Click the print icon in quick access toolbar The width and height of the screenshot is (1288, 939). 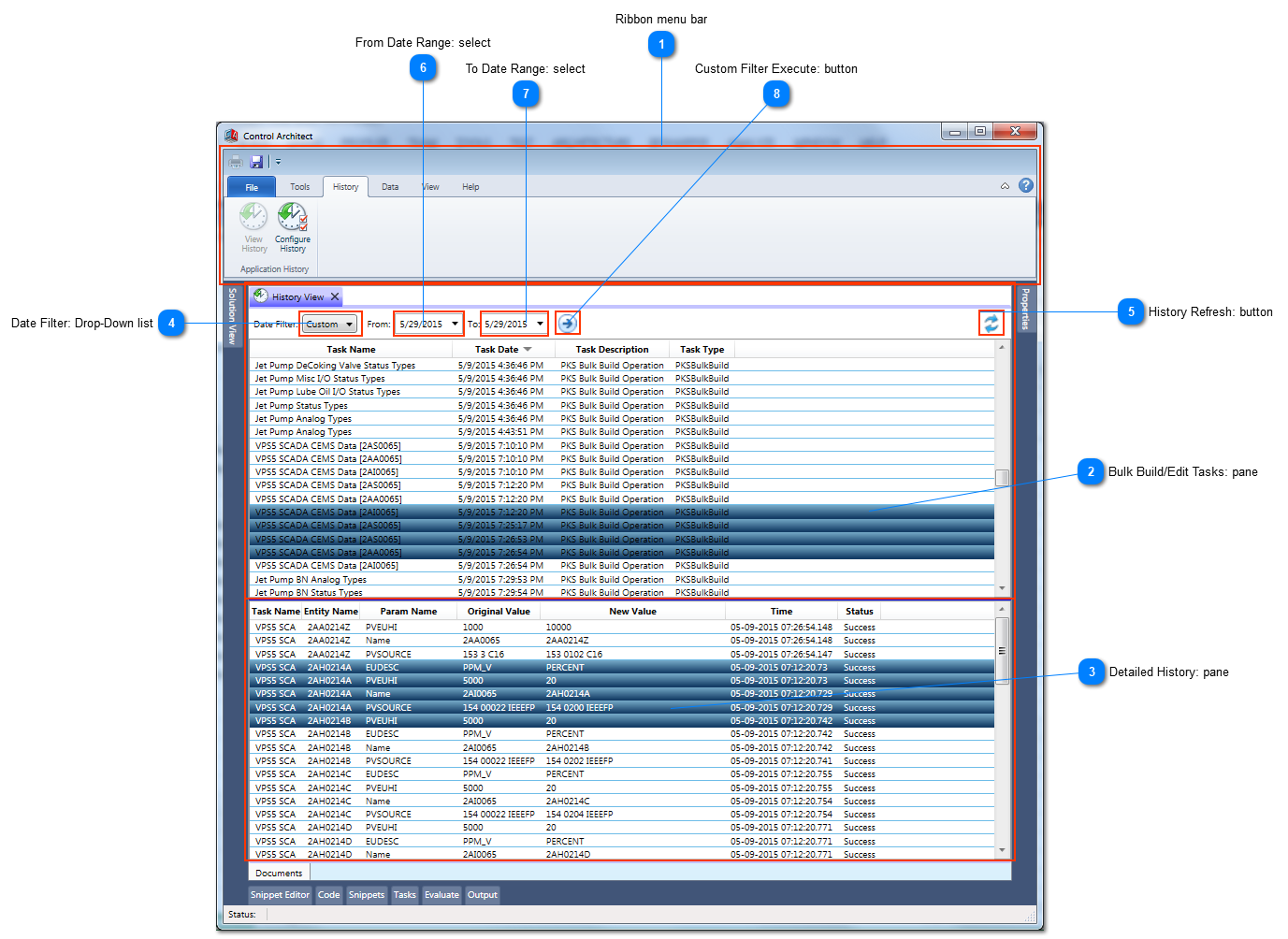click(236, 162)
